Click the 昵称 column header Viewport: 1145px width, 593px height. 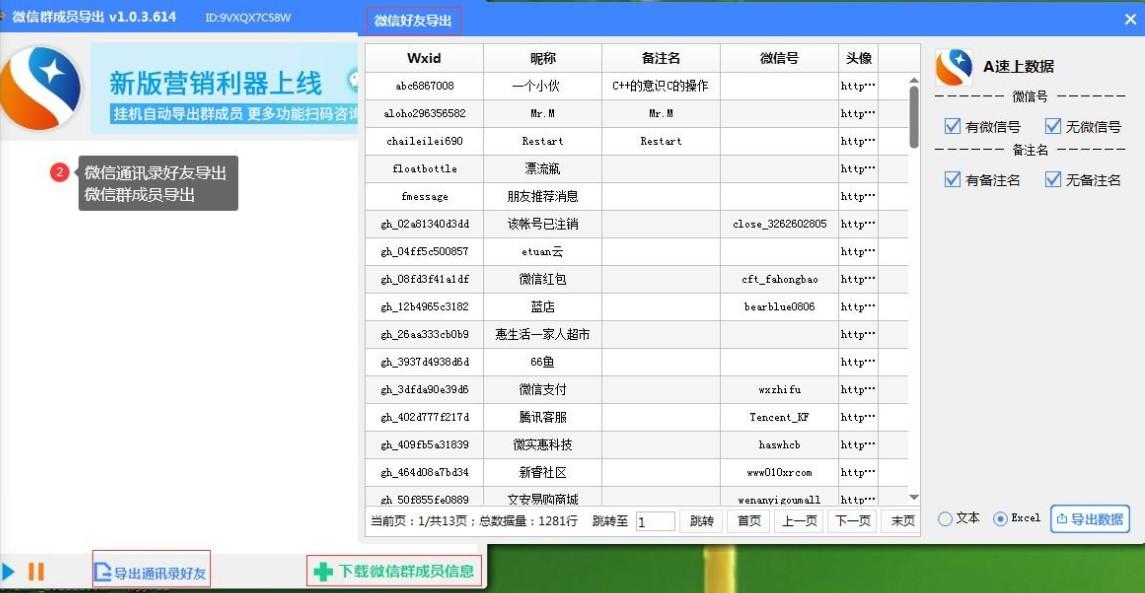[543, 58]
